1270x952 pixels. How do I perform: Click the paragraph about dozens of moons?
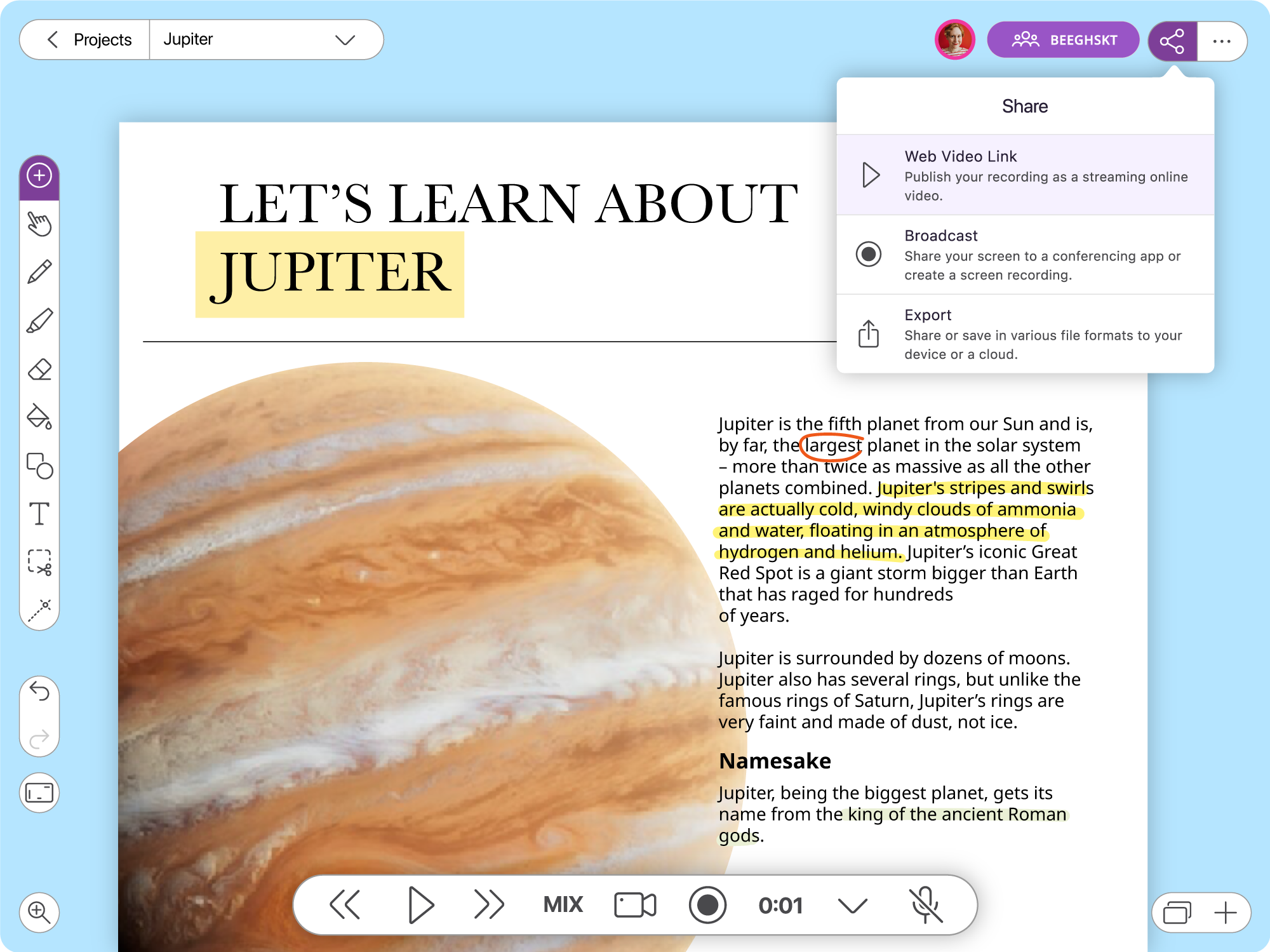[899, 690]
